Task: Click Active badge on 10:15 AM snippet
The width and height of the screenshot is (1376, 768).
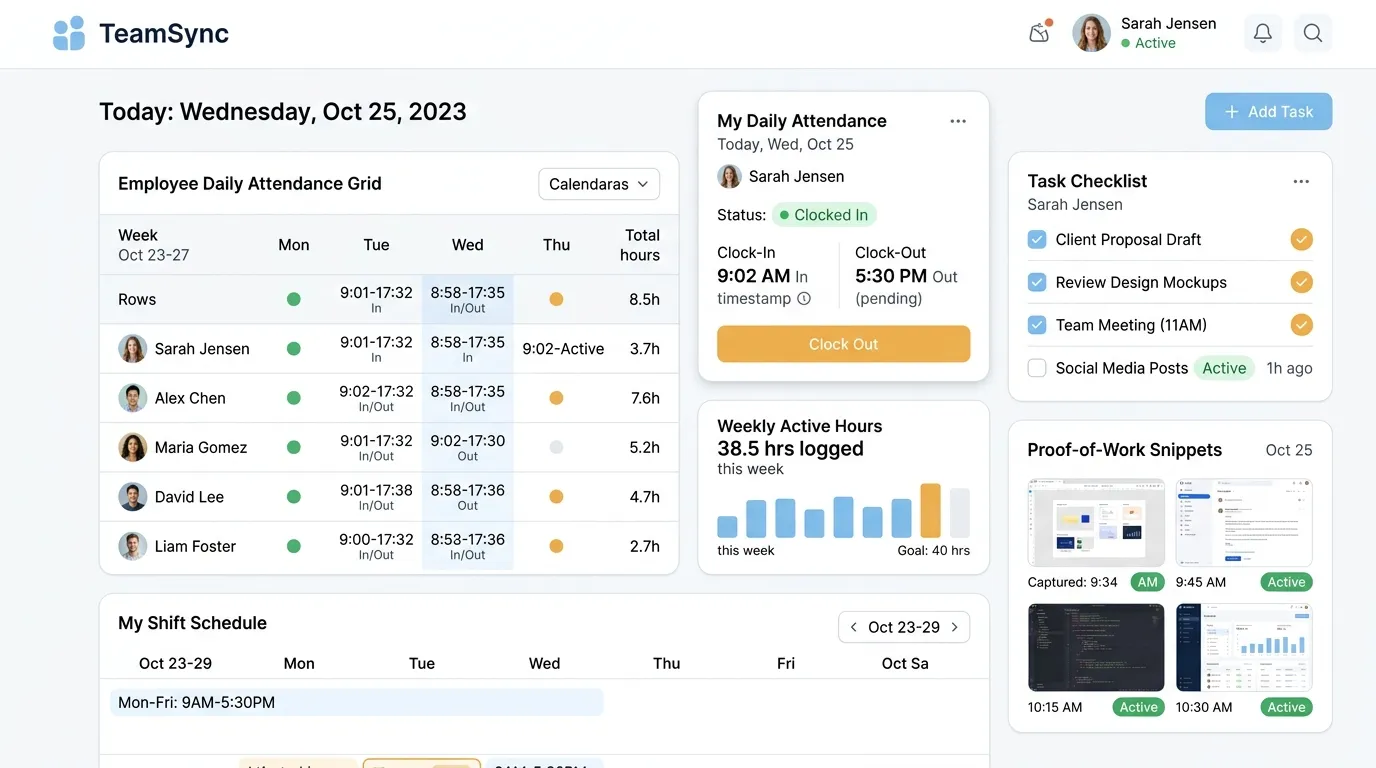Action: click(x=1138, y=707)
